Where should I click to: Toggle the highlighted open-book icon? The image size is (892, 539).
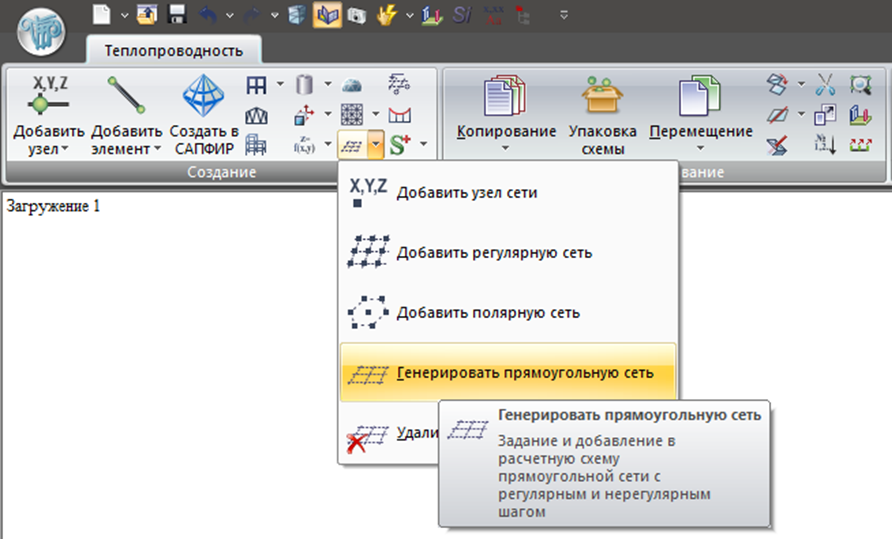pos(327,15)
